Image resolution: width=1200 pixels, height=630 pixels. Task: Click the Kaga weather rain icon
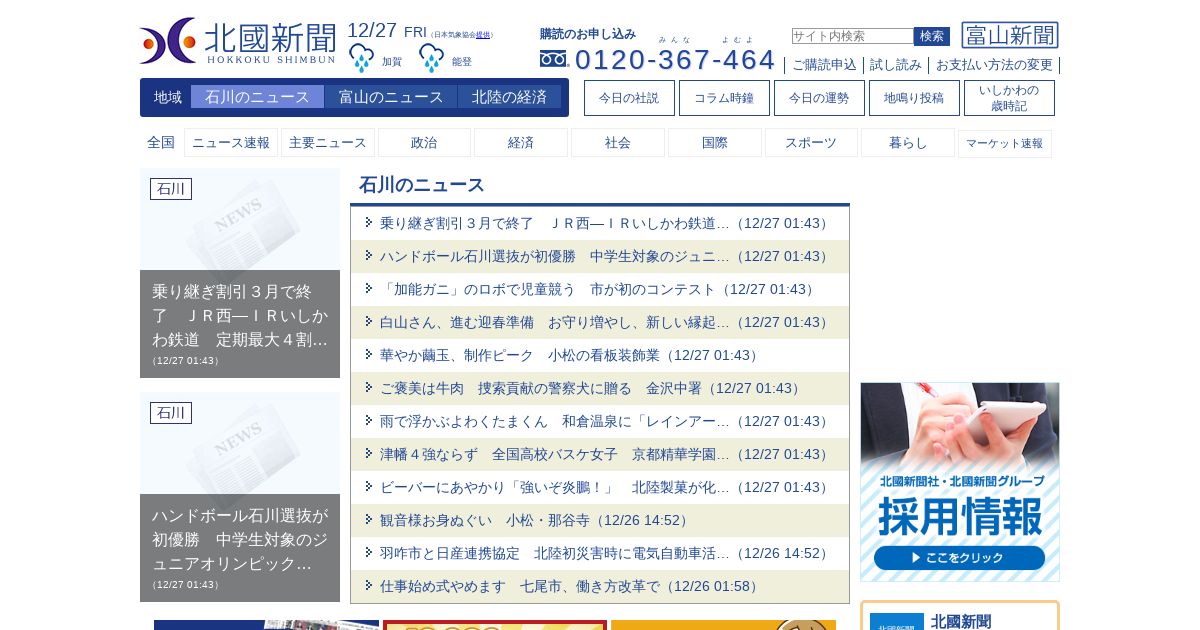click(361, 58)
